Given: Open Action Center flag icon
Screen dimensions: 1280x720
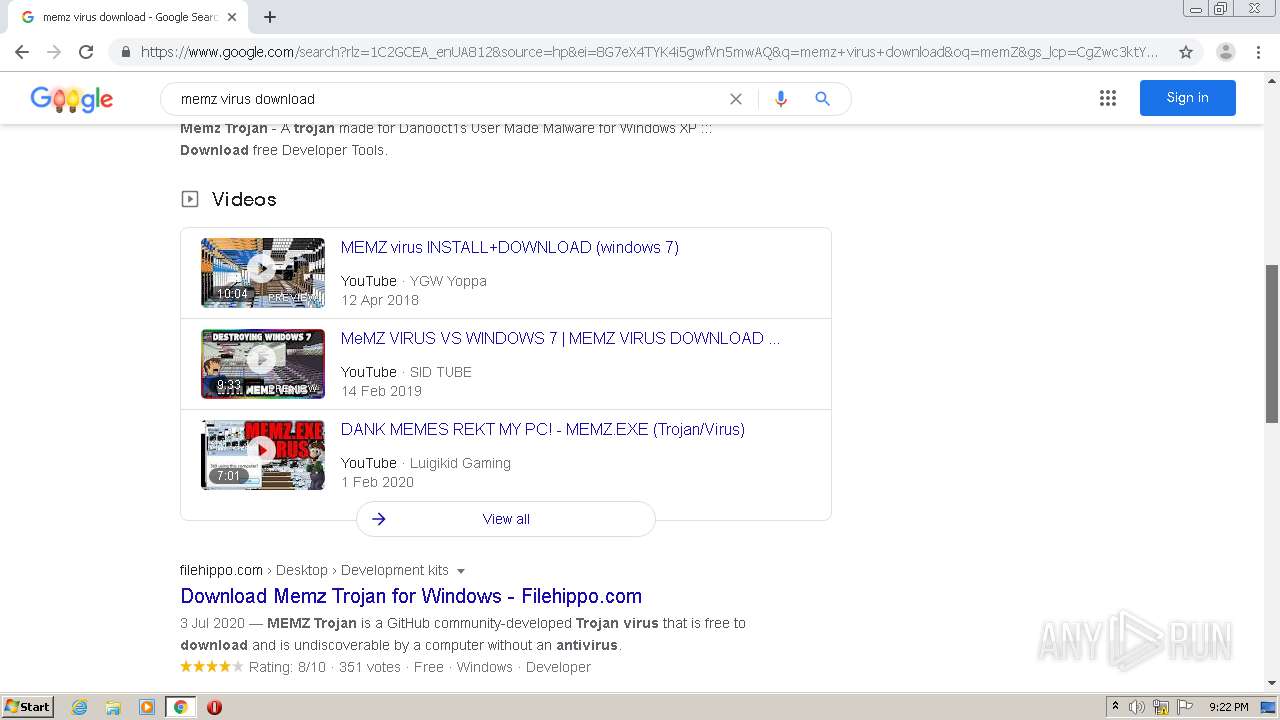Looking at the screenshot, I should 1185,707.
